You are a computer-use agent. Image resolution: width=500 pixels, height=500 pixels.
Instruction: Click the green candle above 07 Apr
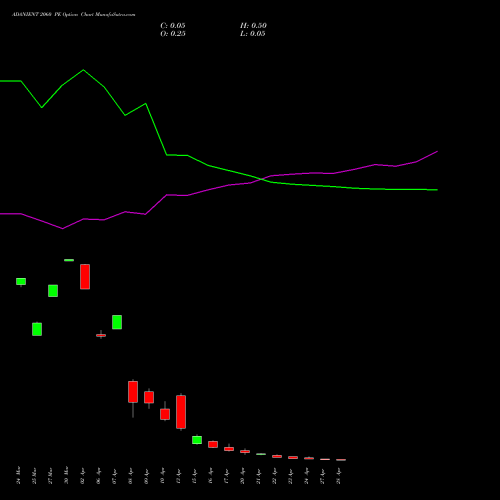[117, 322]
